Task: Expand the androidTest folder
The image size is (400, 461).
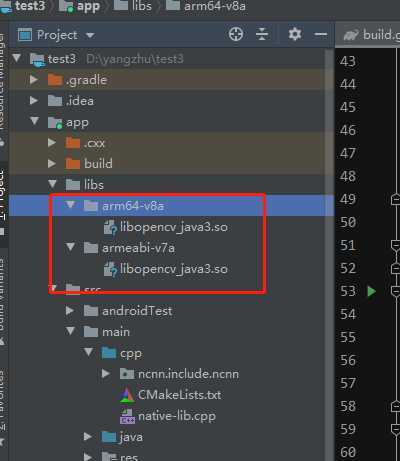Action: tap(70, 310)
